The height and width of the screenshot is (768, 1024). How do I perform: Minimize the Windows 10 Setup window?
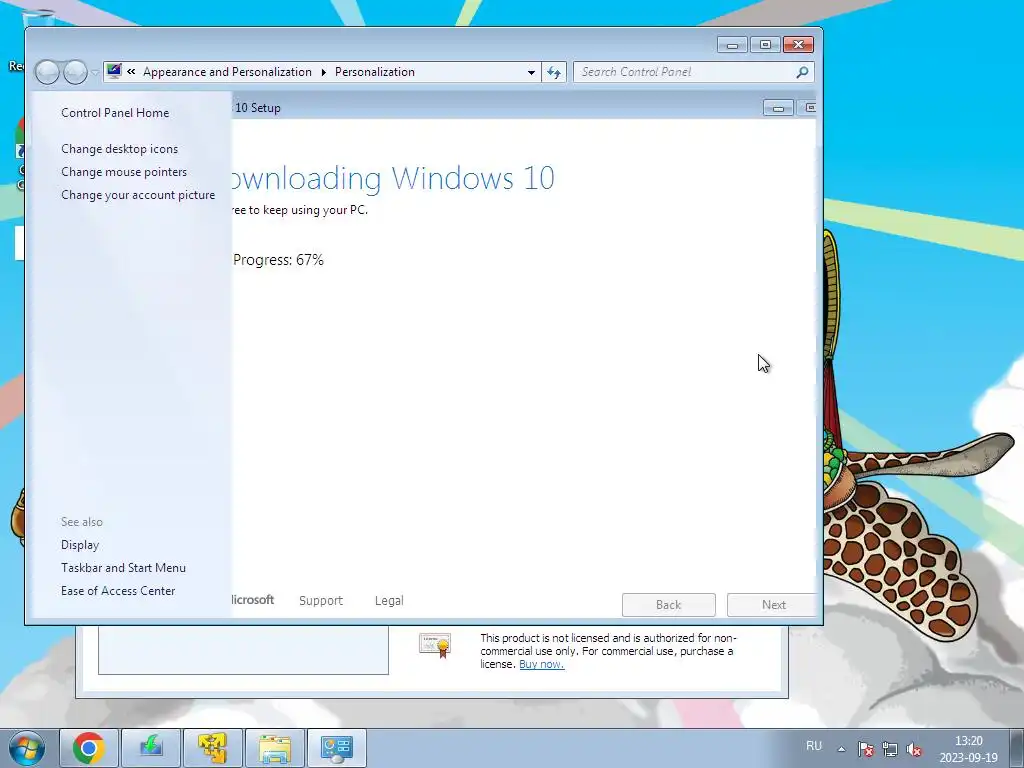[x=778, y=108]
